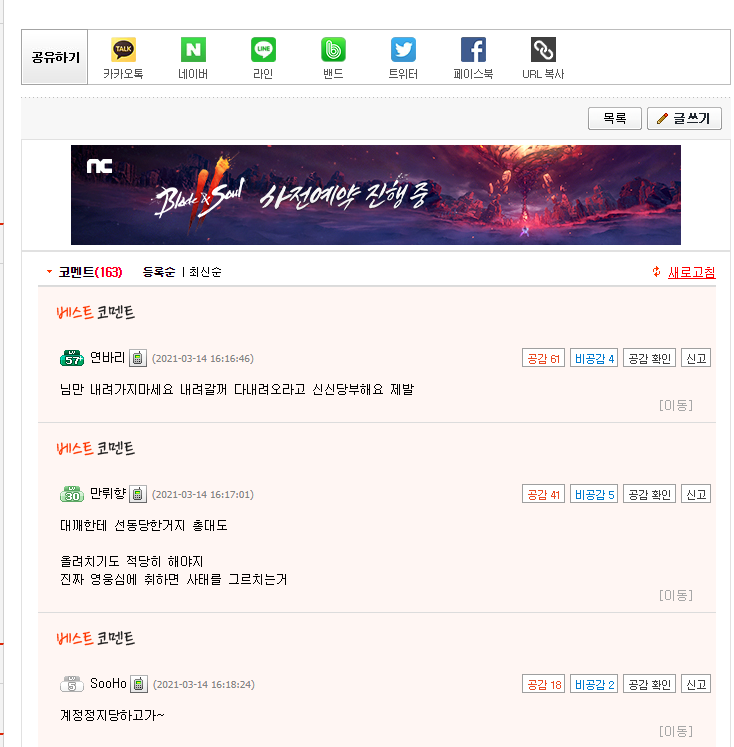Image resolution: width=734 pixels, height=747 pixels.
Task: Click level 57 badge of 연바리
Action: 72,358
